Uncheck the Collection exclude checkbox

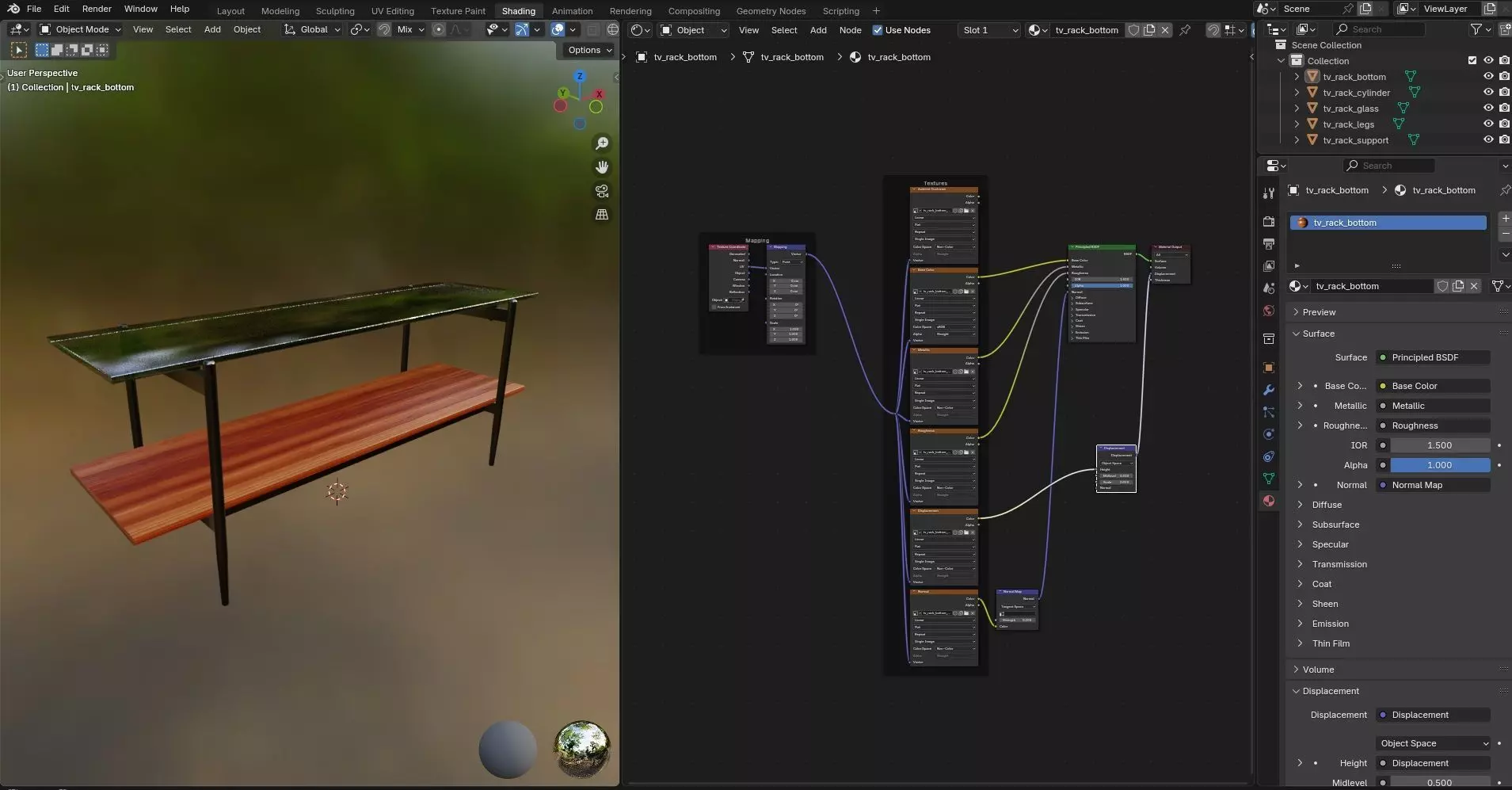(x=1472, y=61)
